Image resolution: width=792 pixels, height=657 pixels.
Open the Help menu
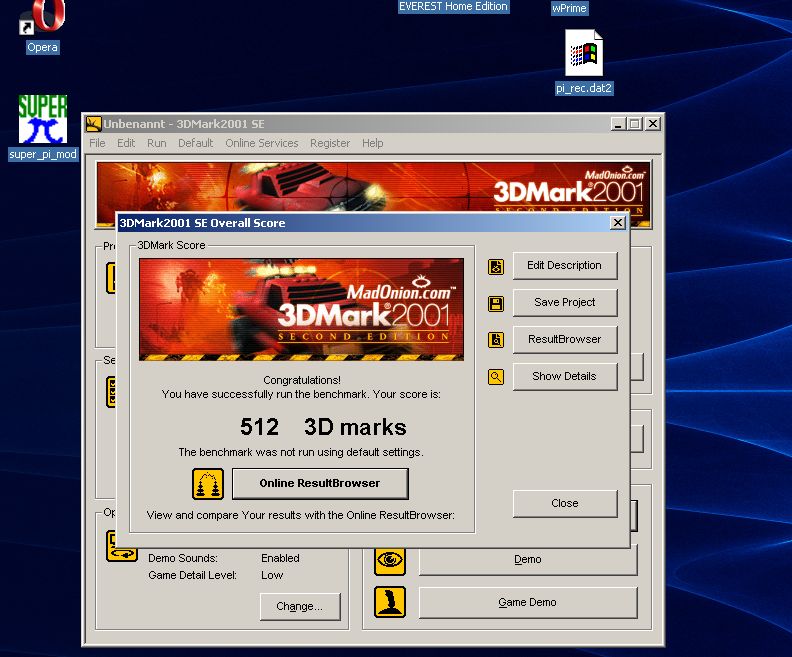pos(373,143)
